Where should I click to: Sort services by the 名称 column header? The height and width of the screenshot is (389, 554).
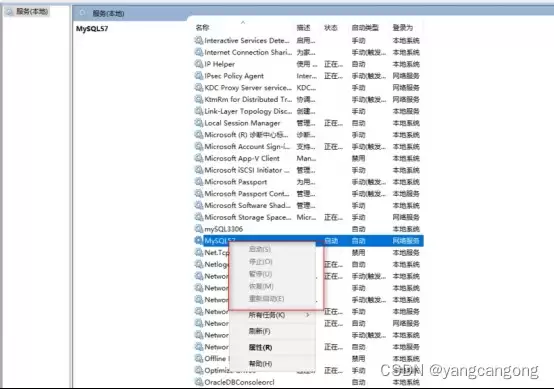(202, 28)
